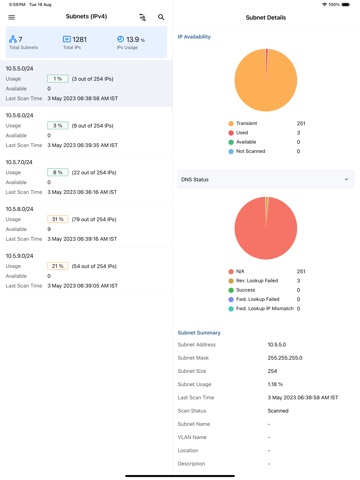Viewport: 360px width, 480px height.
Task: Tap '(22 out of 254 IPs)' text
Action: (94, 172)
